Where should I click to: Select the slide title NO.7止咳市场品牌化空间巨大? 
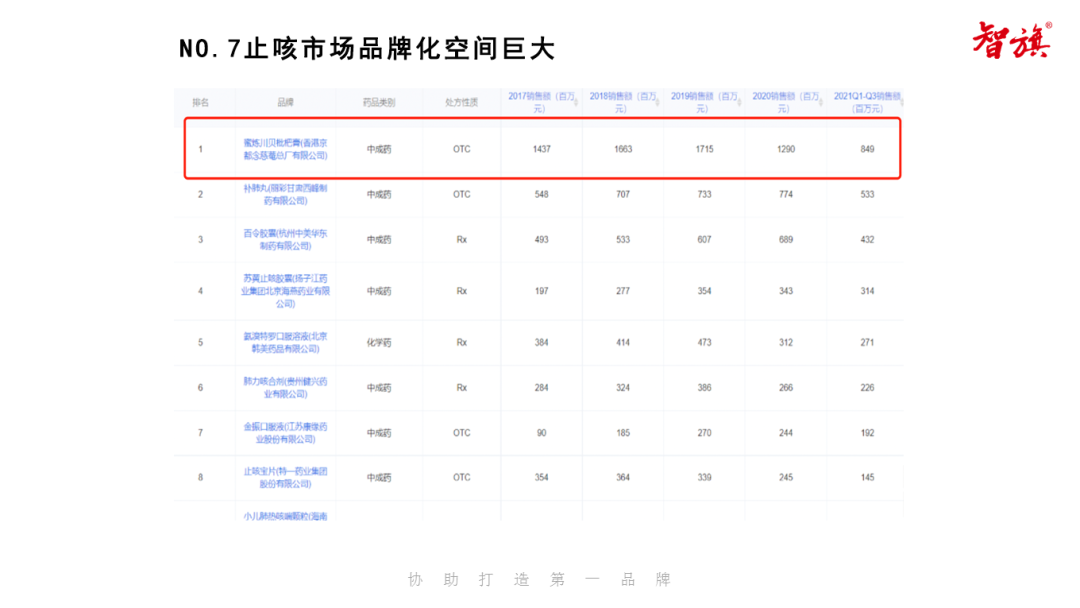(366, 48)
